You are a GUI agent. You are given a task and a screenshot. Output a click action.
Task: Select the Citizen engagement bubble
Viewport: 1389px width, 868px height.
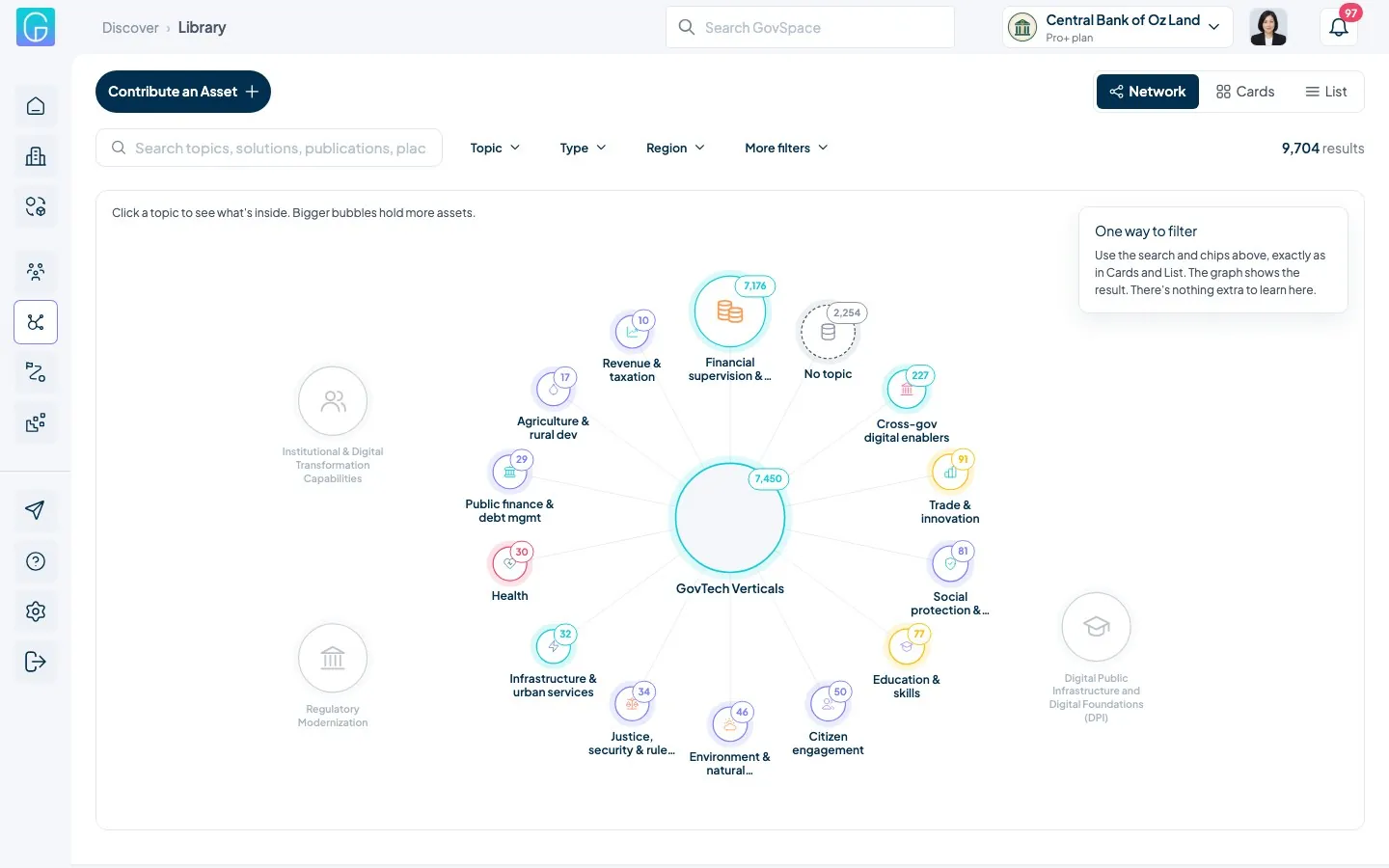click(828, 704)
